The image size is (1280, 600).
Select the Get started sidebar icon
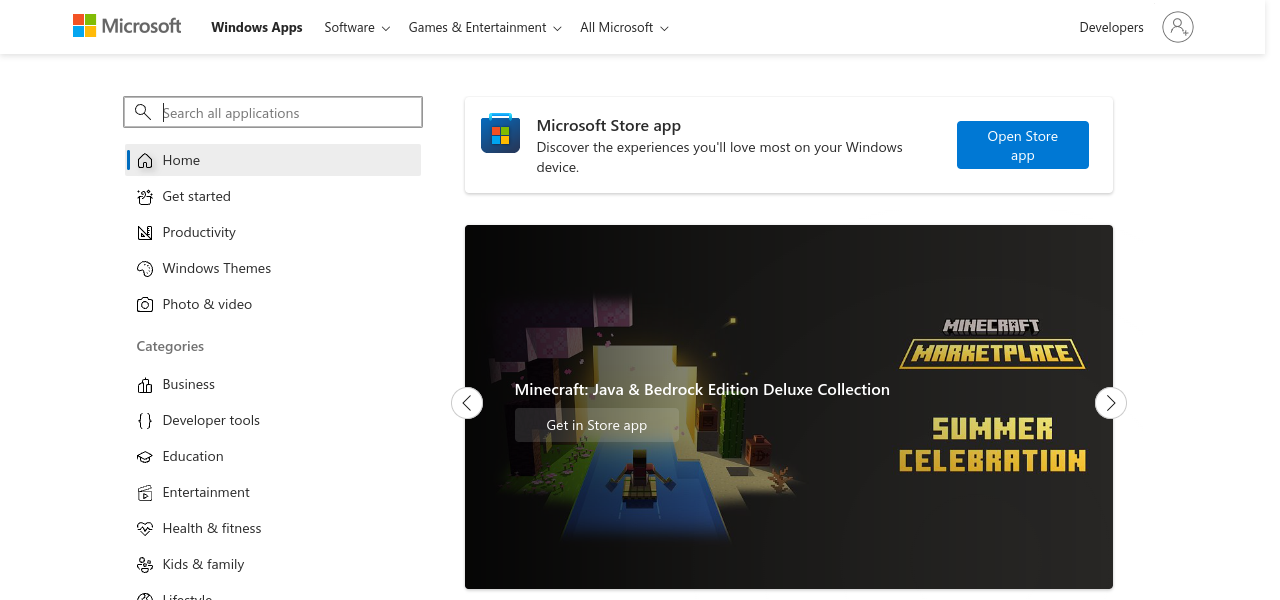click(145, 197)
